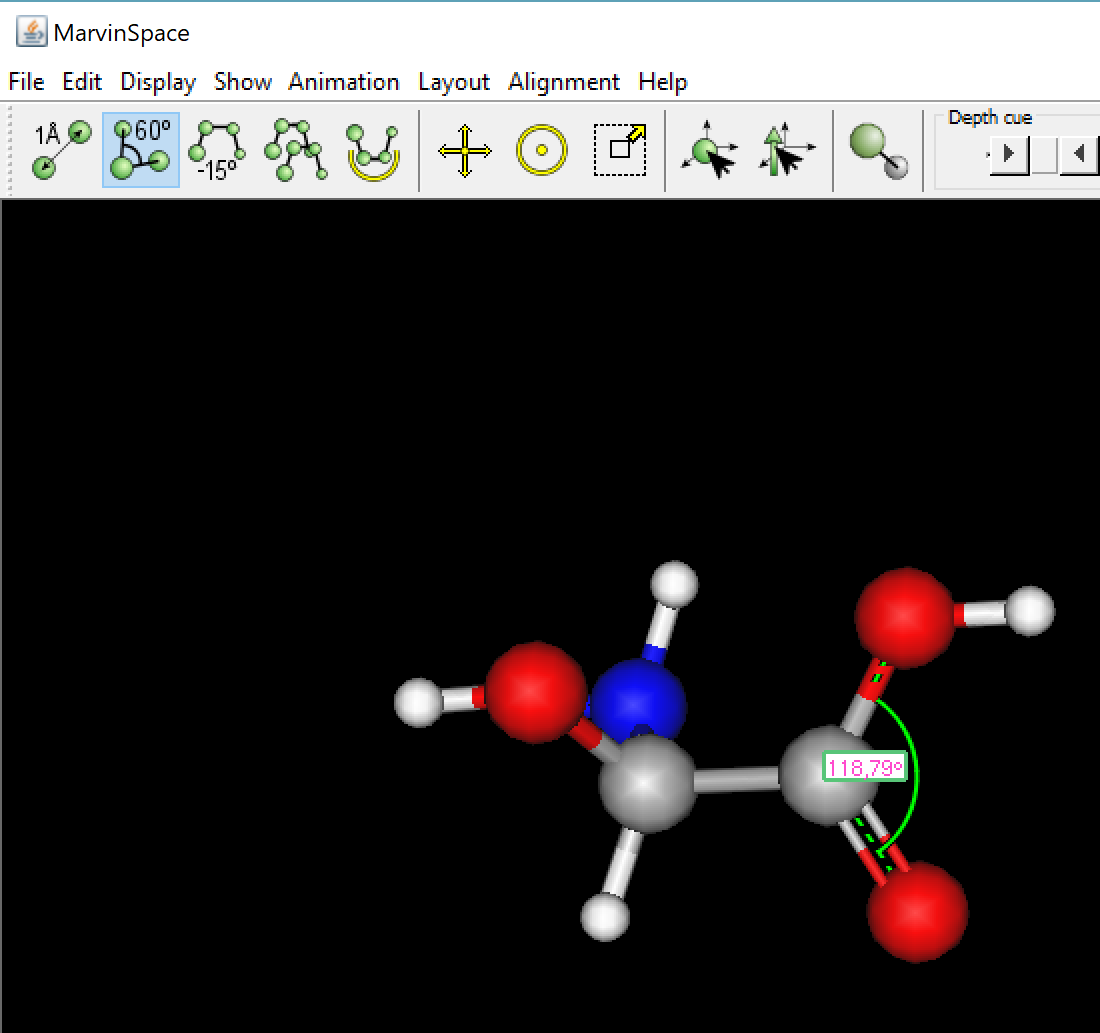Click the large and small sphere icon
This screenshot has width=1100, height=1033.
point(878,151)
